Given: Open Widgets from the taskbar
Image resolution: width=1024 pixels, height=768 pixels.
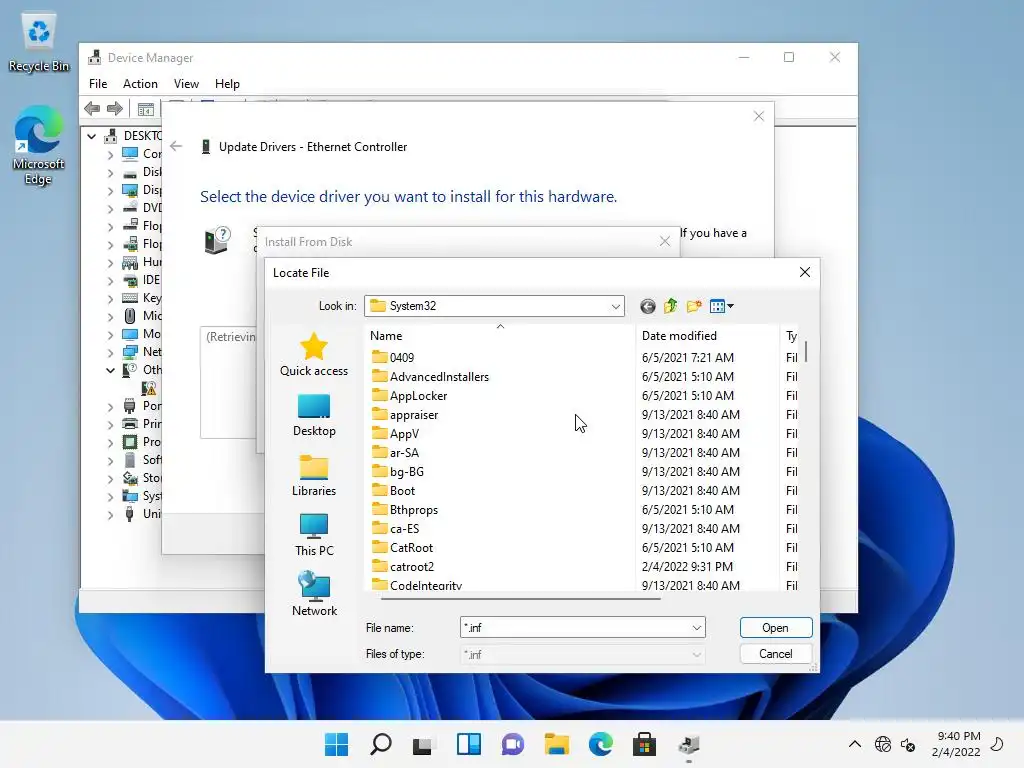Looking at the screenshot, I should click(x=468, y=744).
